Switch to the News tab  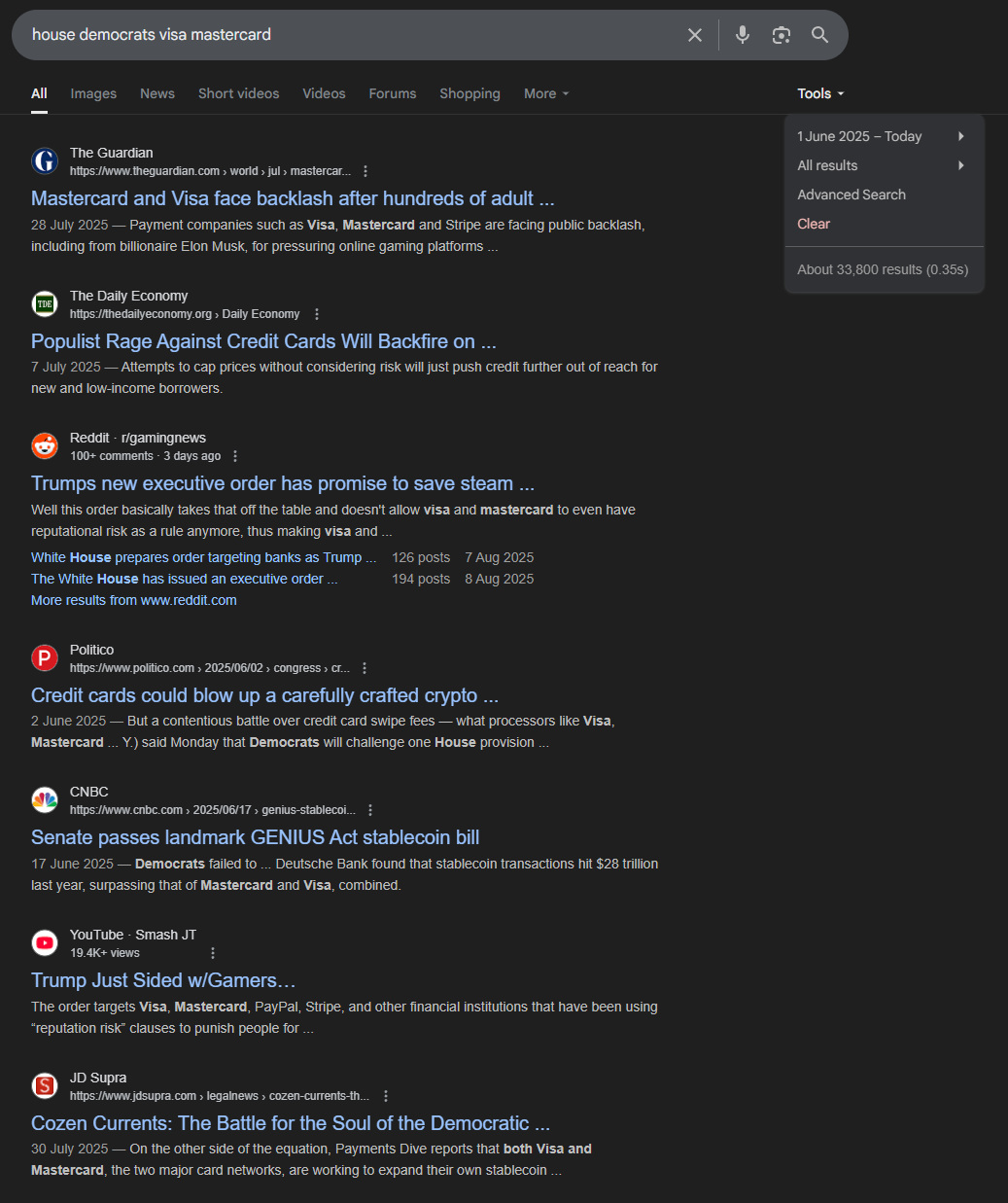point(157,93)
